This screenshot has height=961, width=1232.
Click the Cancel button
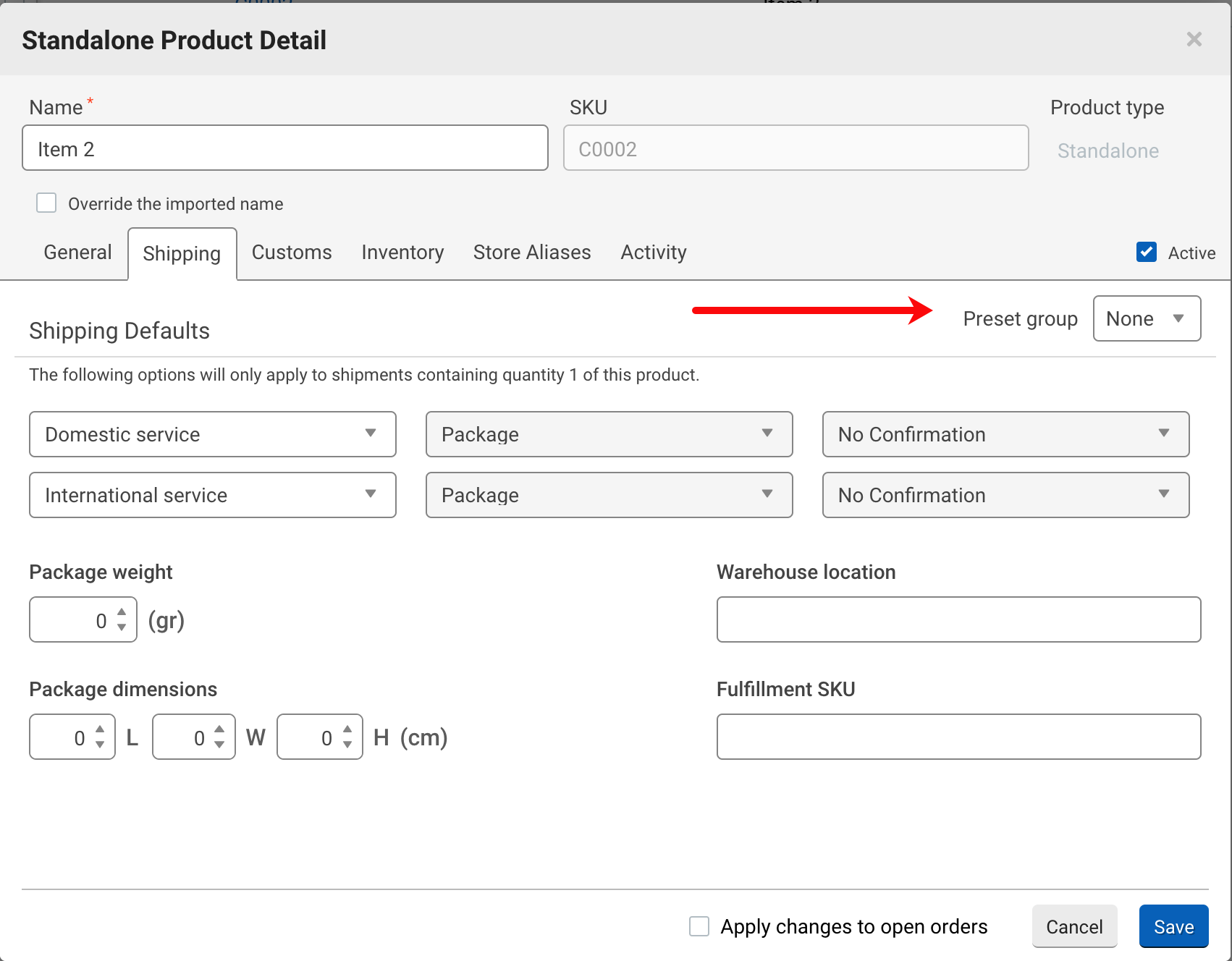(x=1074, y=926)
